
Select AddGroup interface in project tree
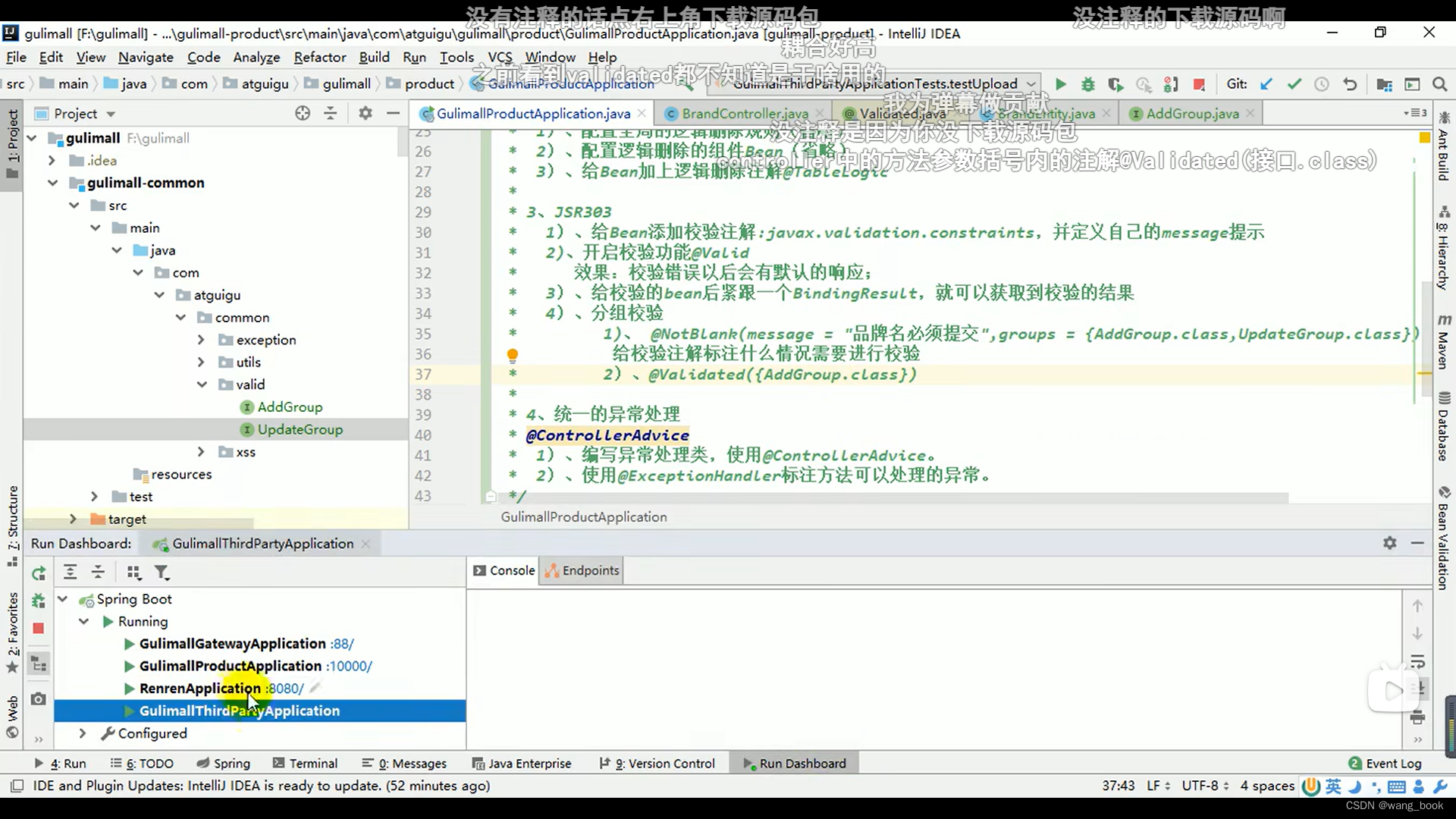tap(290, 407)
